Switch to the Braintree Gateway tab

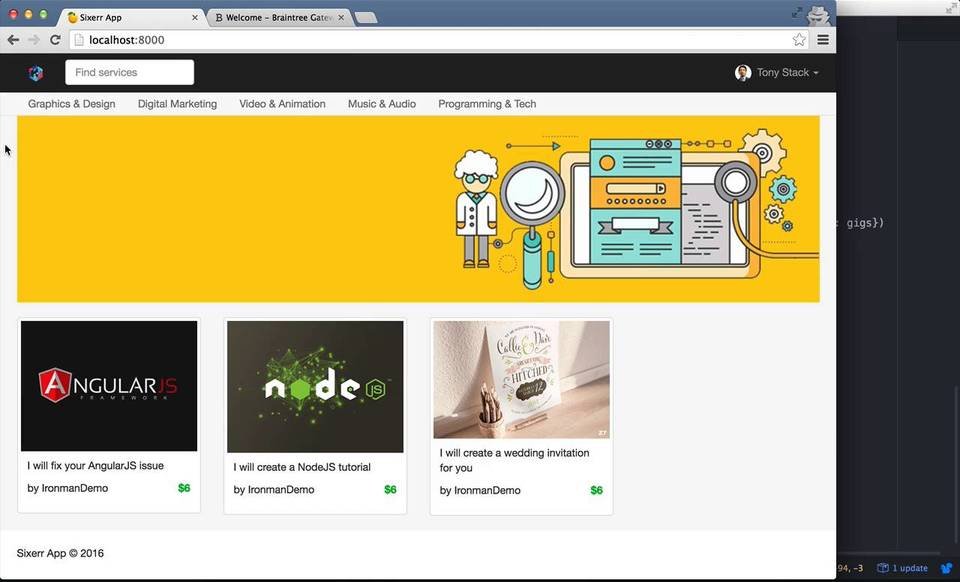pos(278,18)
